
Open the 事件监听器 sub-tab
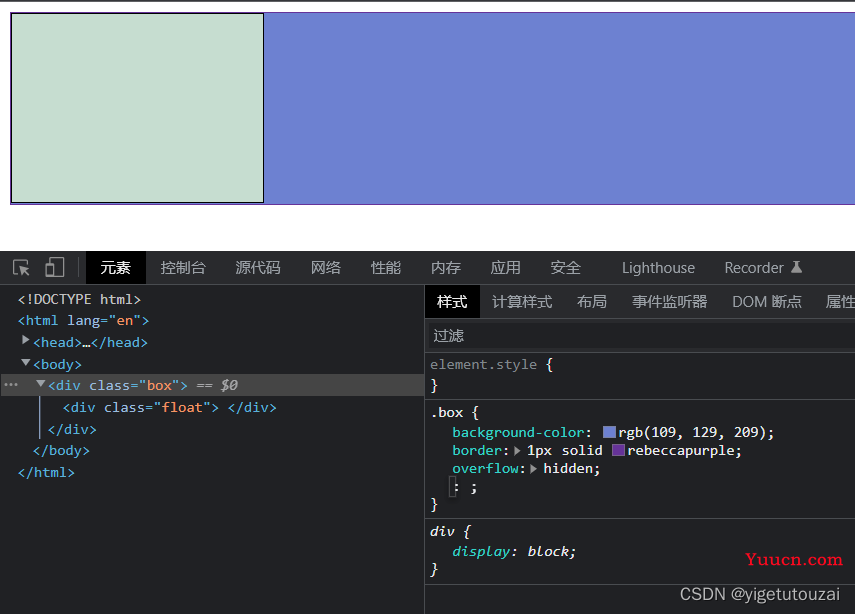(x=669, y=302)
